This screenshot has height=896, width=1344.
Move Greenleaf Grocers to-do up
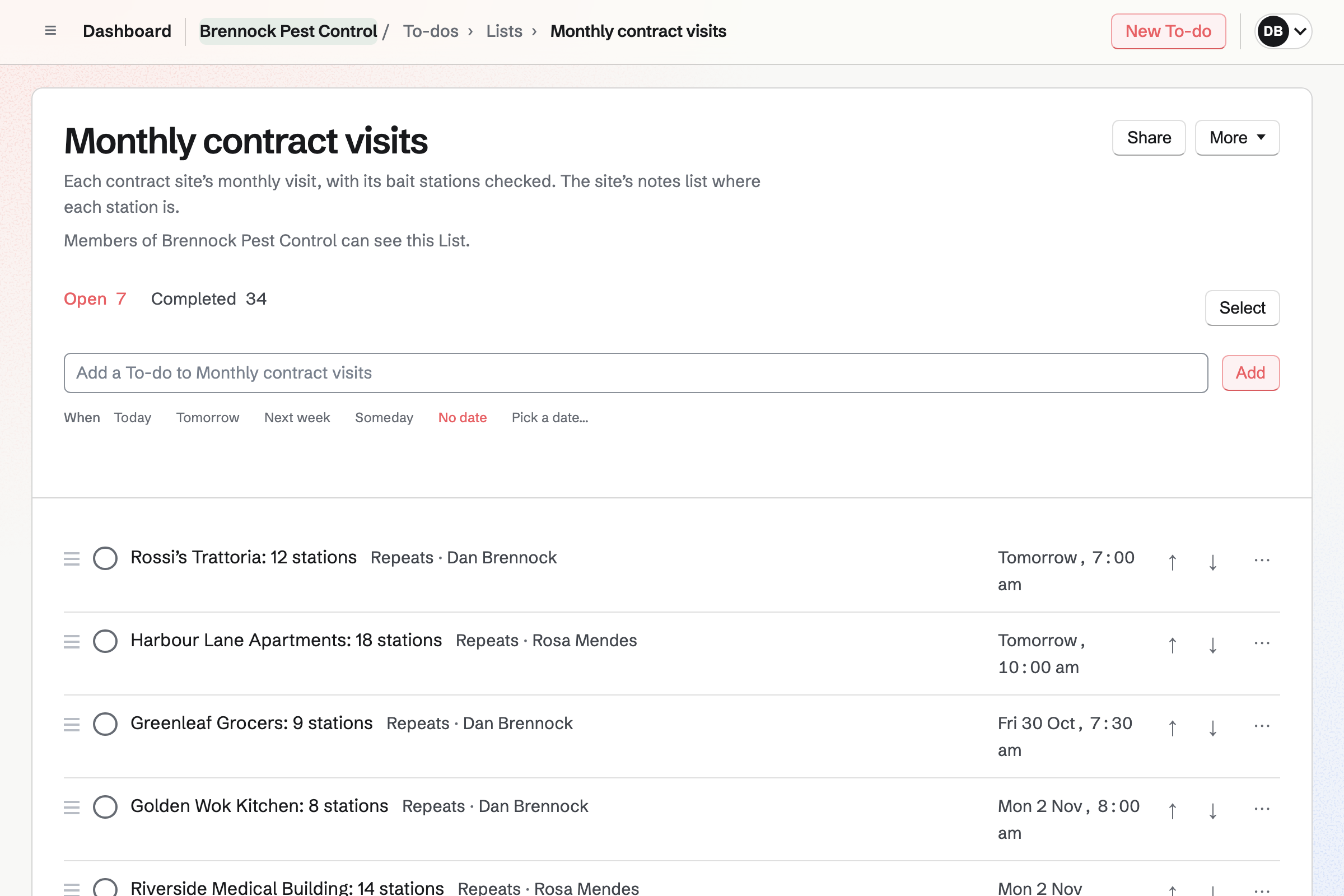click(x=1172, y=728)
